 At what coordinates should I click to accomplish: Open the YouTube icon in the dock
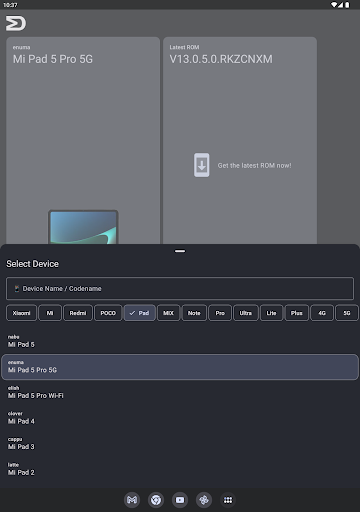180,500
